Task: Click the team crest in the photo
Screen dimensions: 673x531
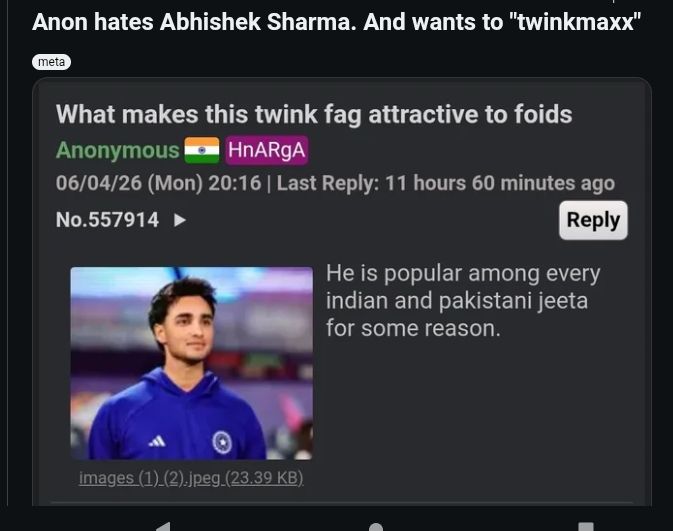Action: pos(222,442)
